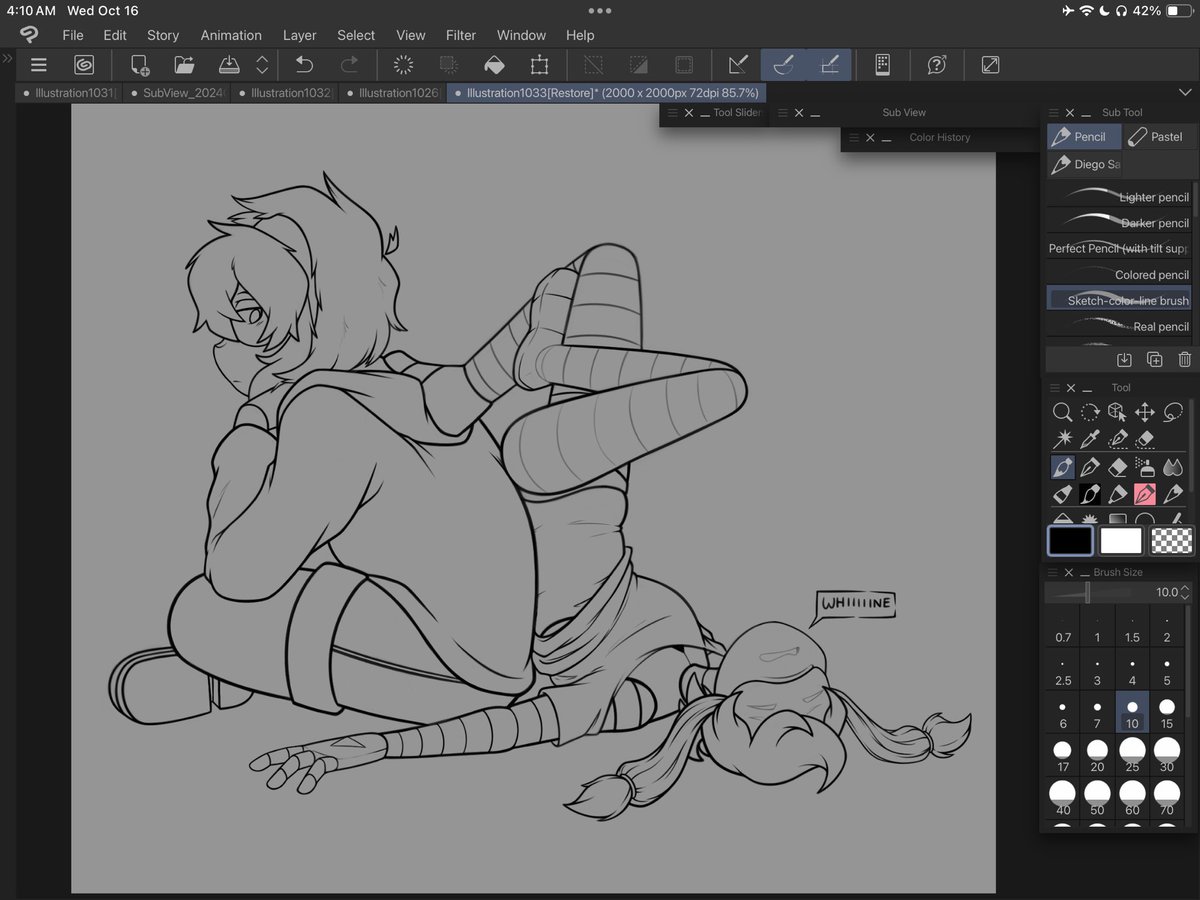Click the brush size stepper arrows
Image resolution: width=1200 pixels, height=900 pixels.
click(x=1187, y=593)
